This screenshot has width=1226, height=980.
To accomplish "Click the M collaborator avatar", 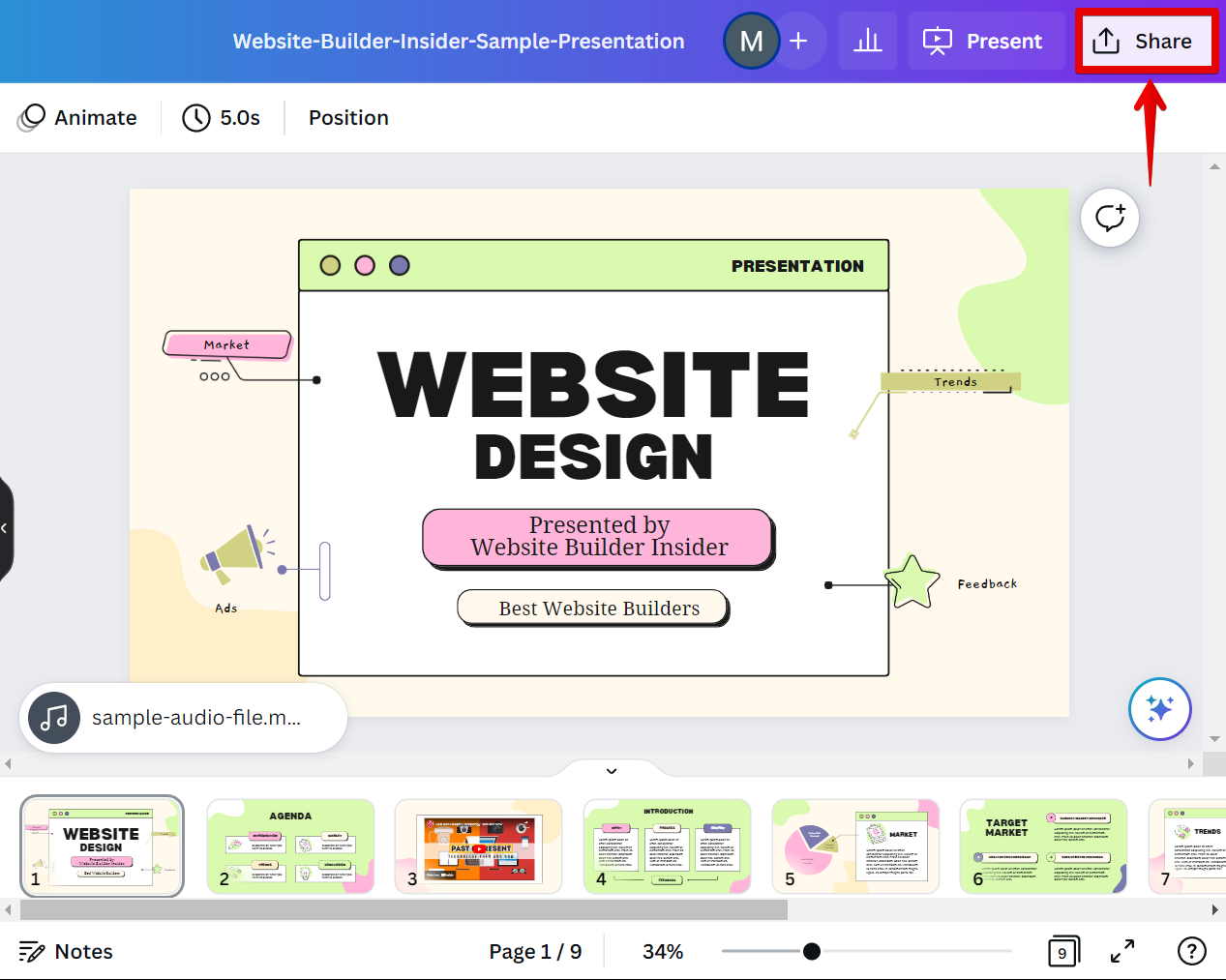I will pos(751,41).
